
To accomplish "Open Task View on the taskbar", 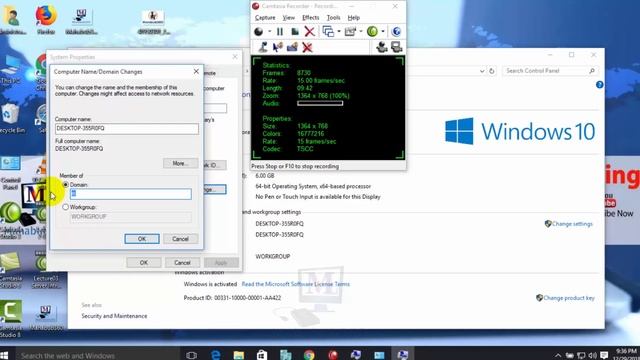I will 191,355.
